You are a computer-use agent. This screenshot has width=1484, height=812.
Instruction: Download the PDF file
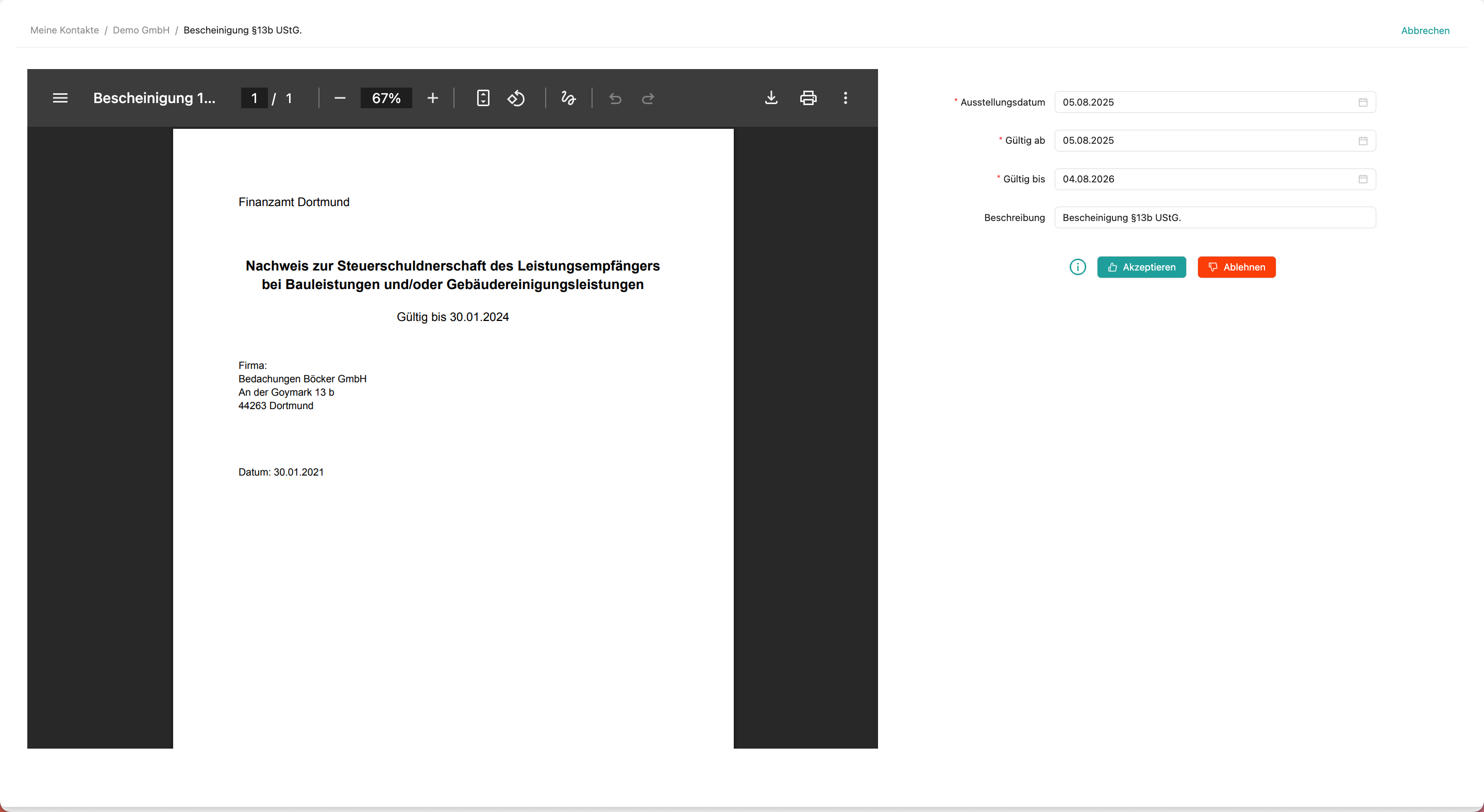[771, 98]
